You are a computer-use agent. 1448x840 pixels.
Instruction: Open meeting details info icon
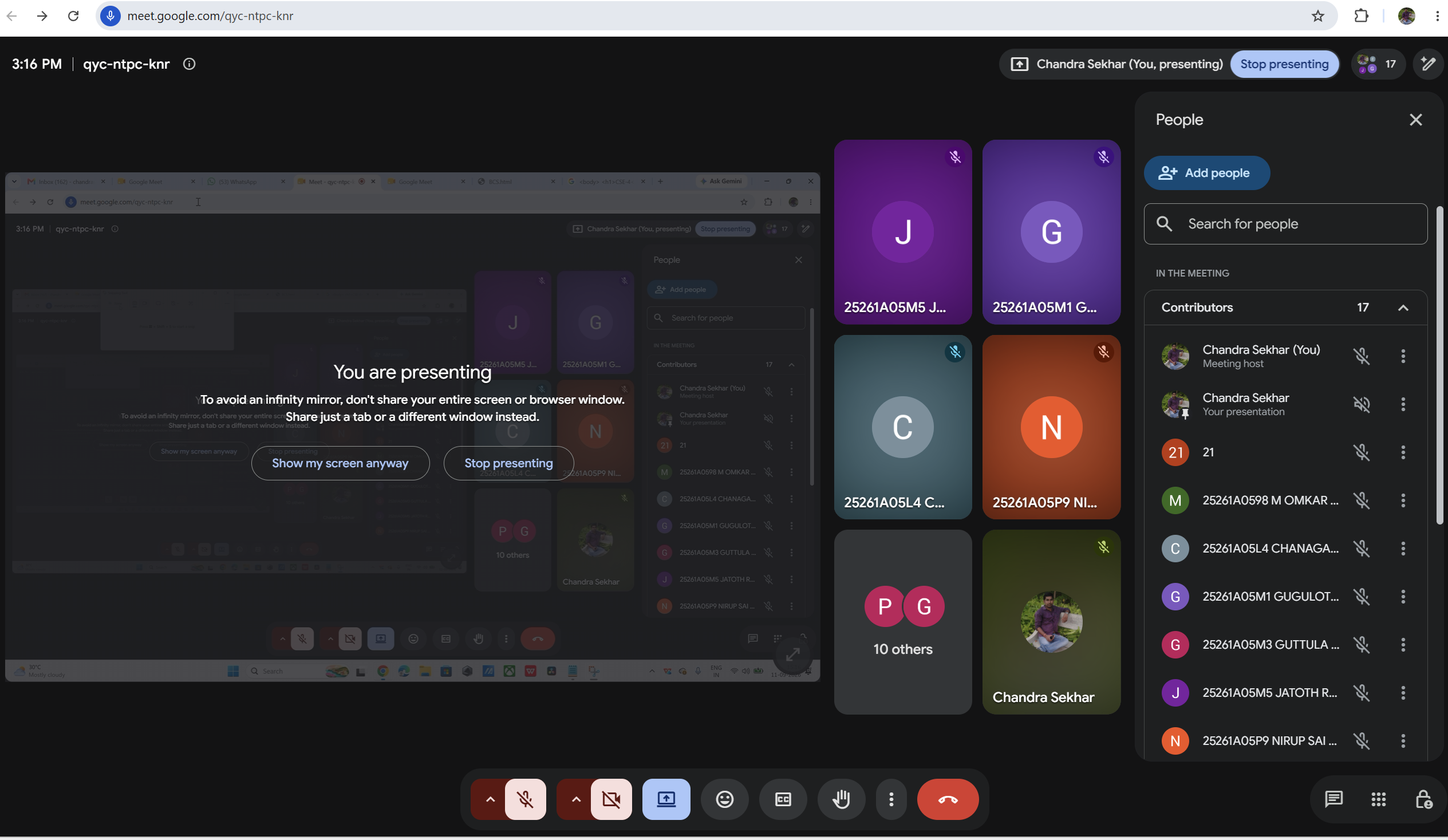(189, 64)
